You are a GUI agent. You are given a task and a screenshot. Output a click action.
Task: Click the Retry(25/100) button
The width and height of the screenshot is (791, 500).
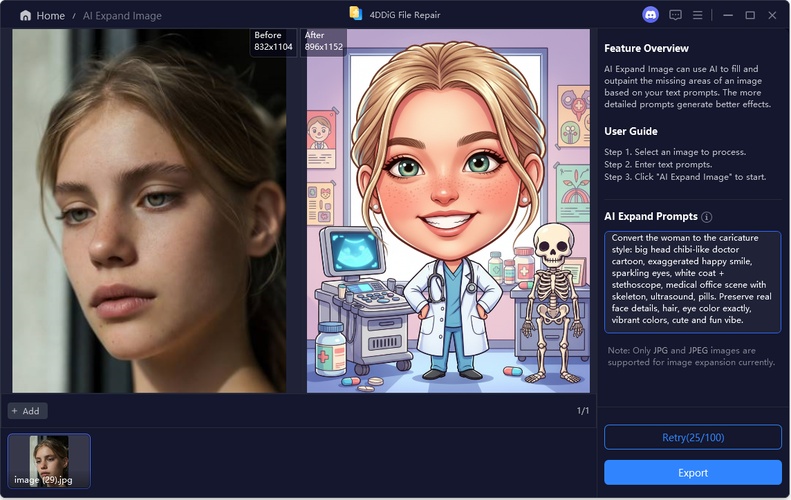pyautogui.click(x=693, y=437)
